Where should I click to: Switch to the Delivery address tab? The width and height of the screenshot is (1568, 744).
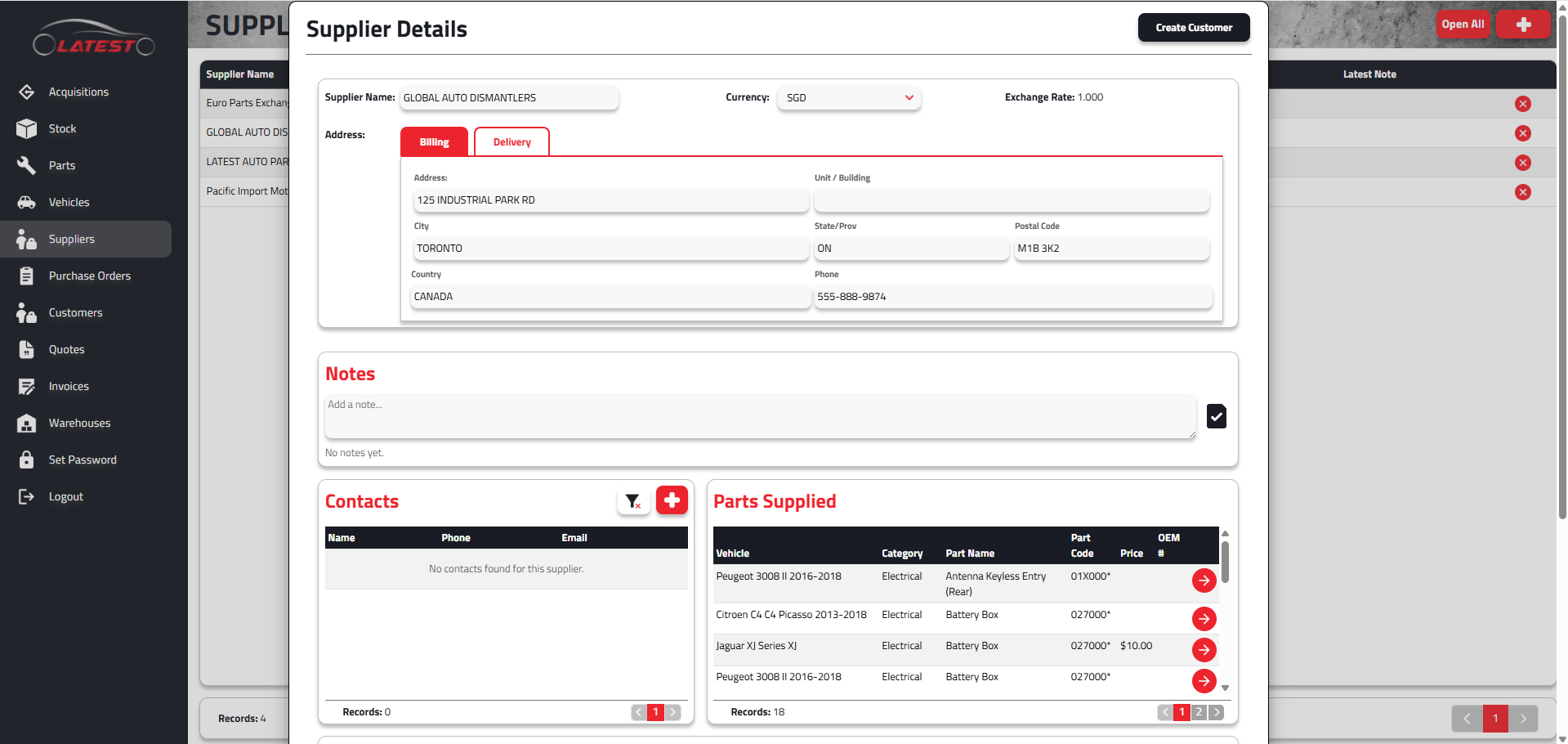[511, 142]
